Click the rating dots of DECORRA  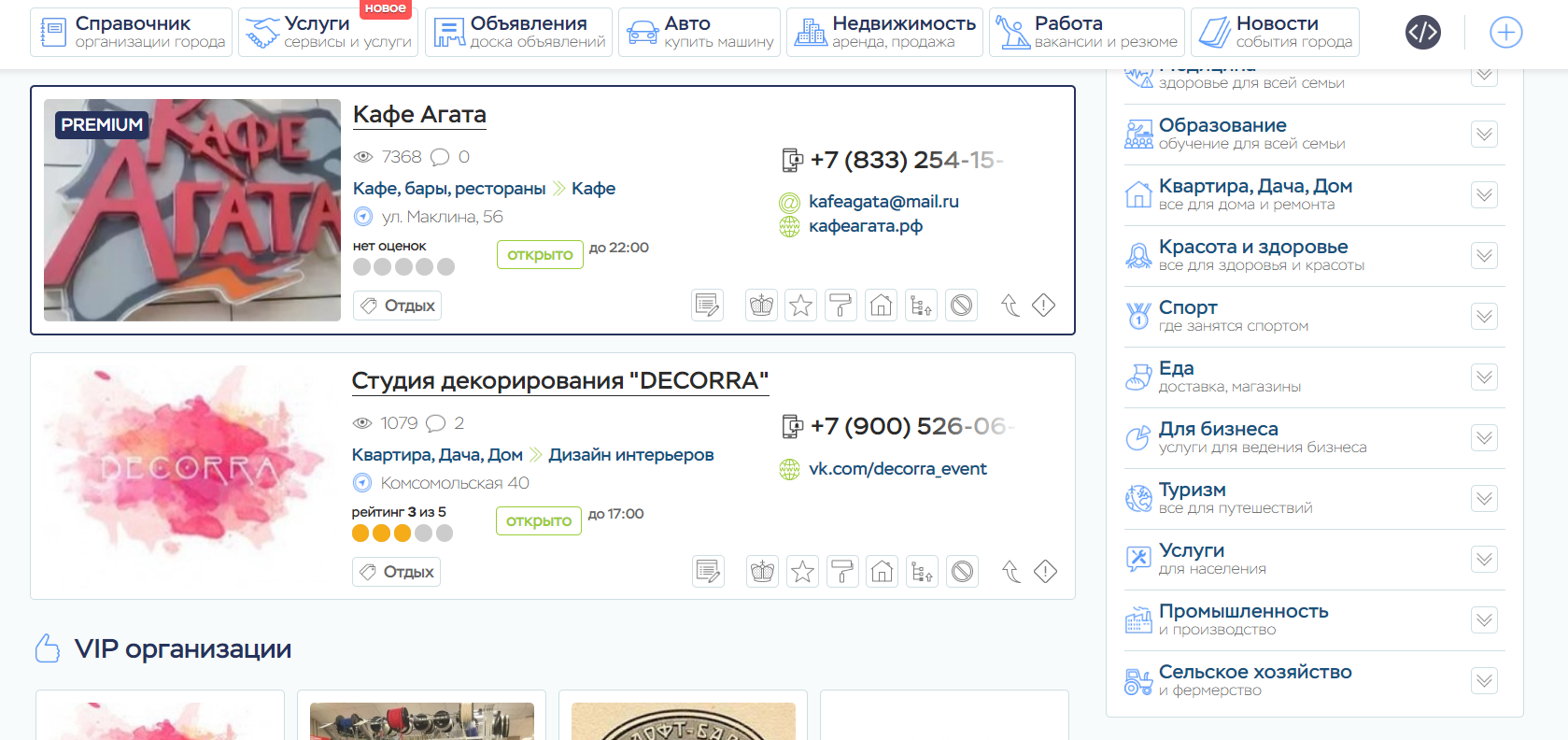(402, 534)
